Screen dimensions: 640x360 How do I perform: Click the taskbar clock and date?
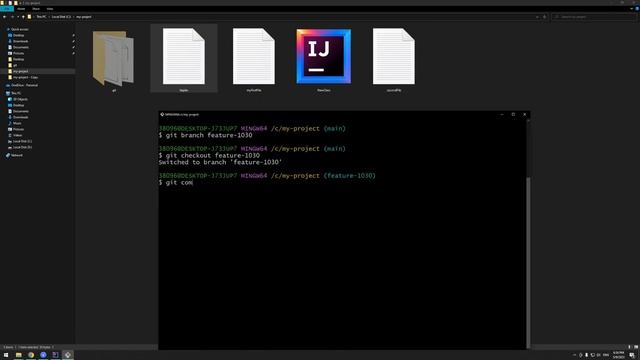619,355
